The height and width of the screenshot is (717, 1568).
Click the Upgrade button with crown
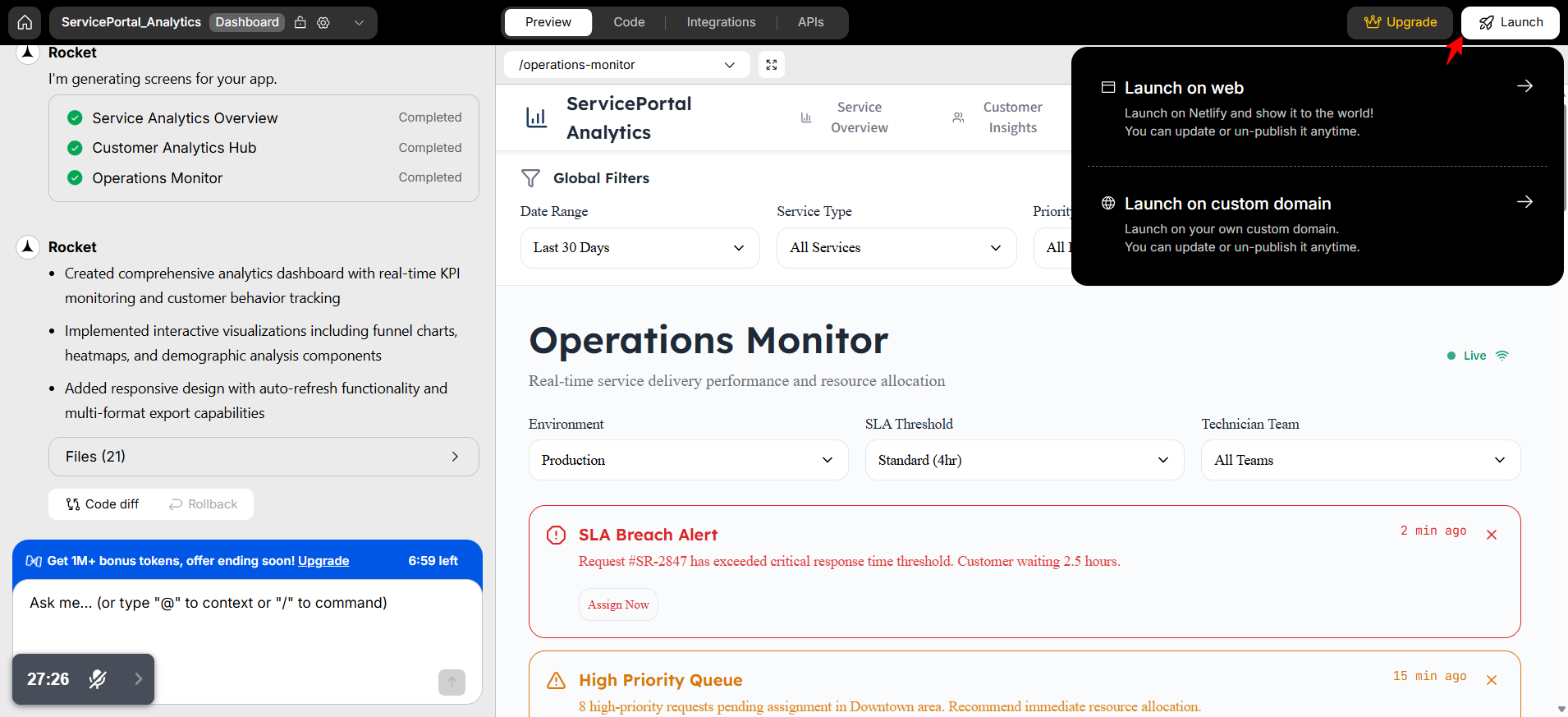point(1400,22)
